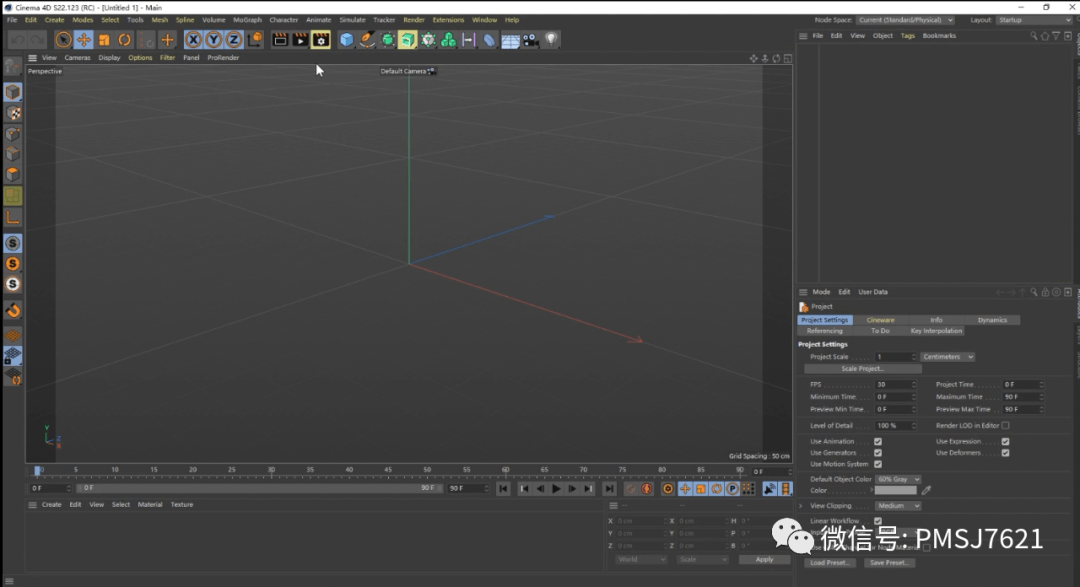
Task: Open Default Object Color dropdown
Action: pyautogui.click(x=898, y=479)
